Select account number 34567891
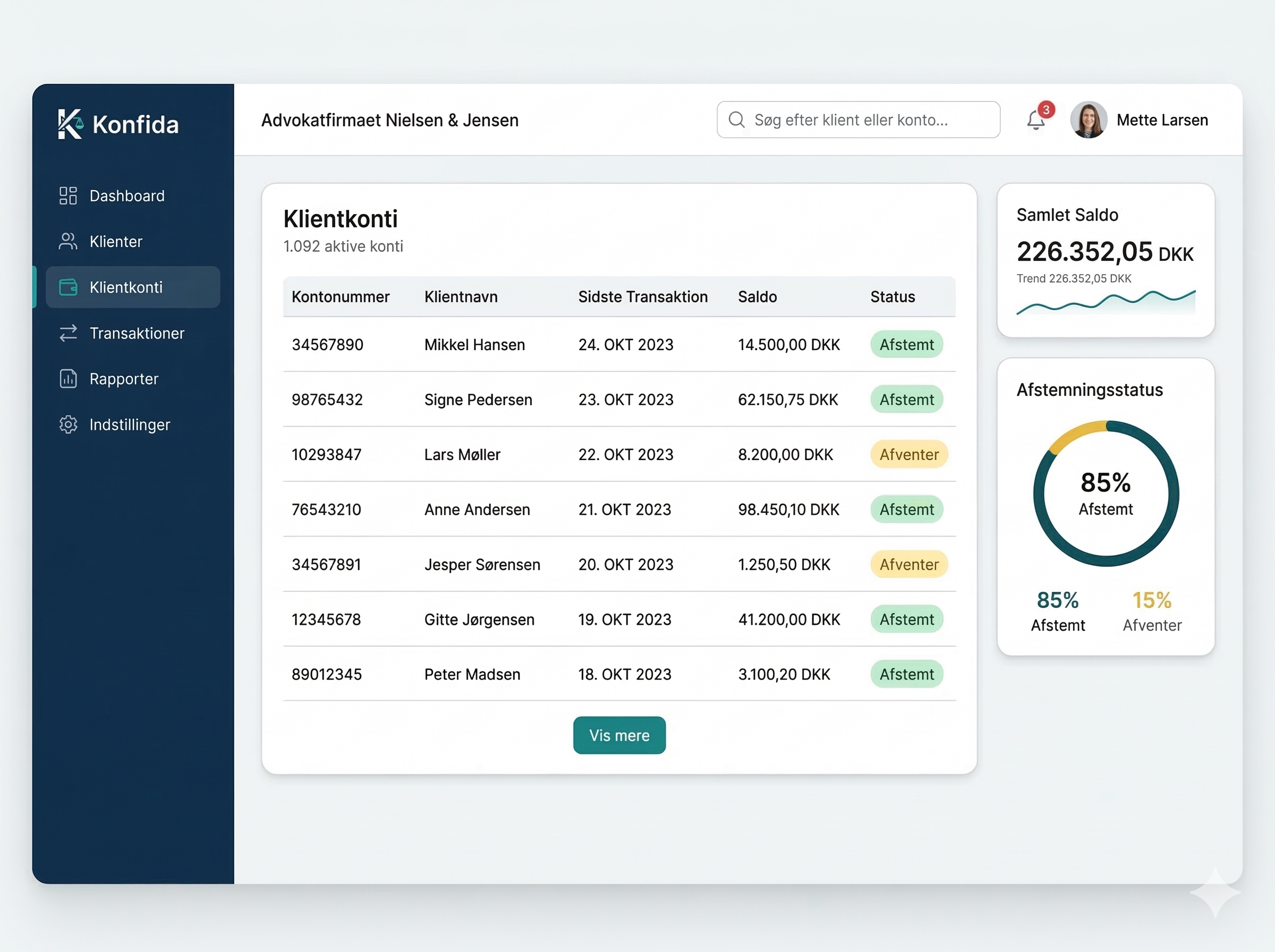 (327, 565)
